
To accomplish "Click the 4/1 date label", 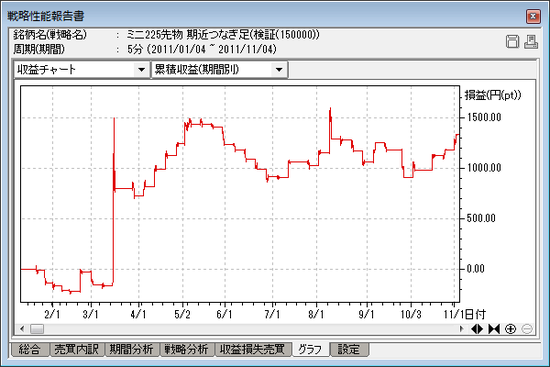I will coord(138,314).
